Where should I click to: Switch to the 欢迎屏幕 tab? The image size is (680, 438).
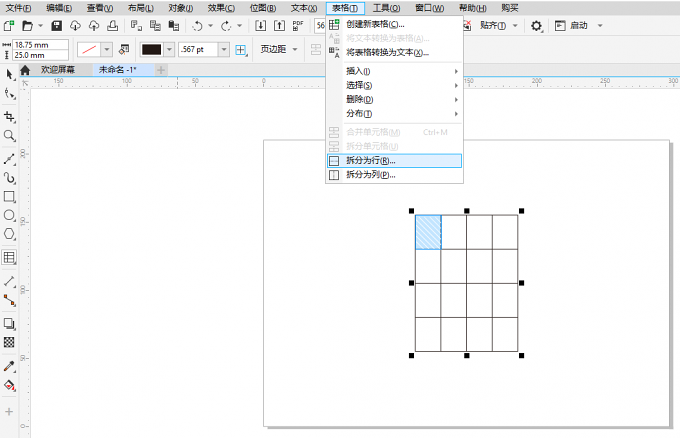click(57, 70)
